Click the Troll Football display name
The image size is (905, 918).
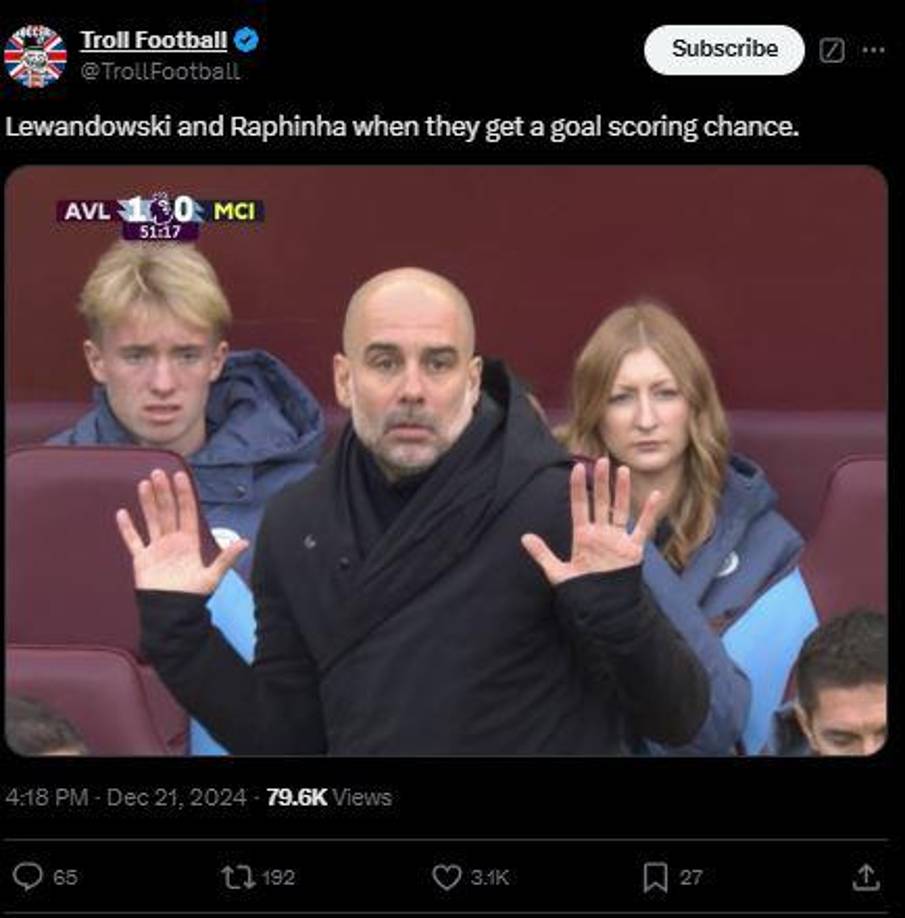153,41
